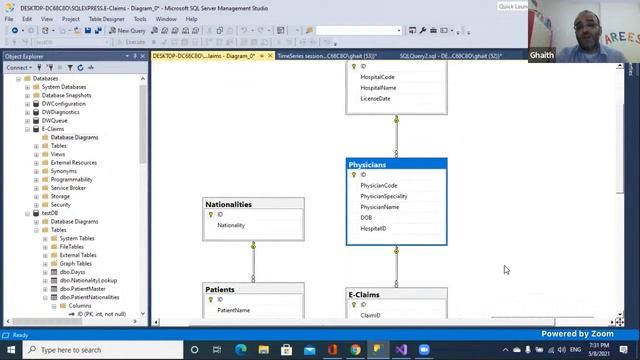This screenshot has width=640, height=360.
Task: Click the Copy toolbar icon
Action: [x=220, y=31]
